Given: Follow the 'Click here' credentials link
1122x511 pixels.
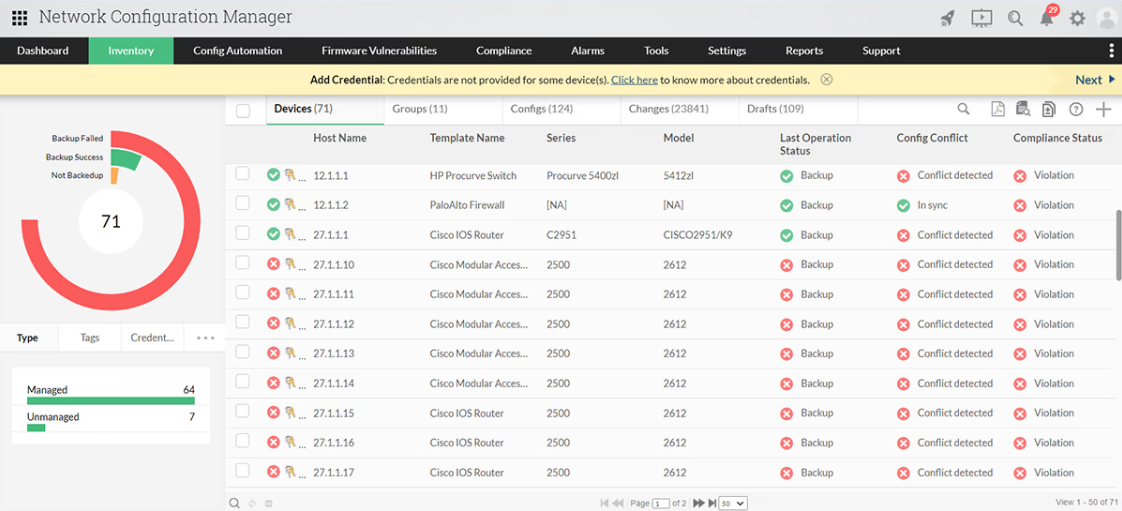Looking at the screenshot, I should tap(634, 80).
